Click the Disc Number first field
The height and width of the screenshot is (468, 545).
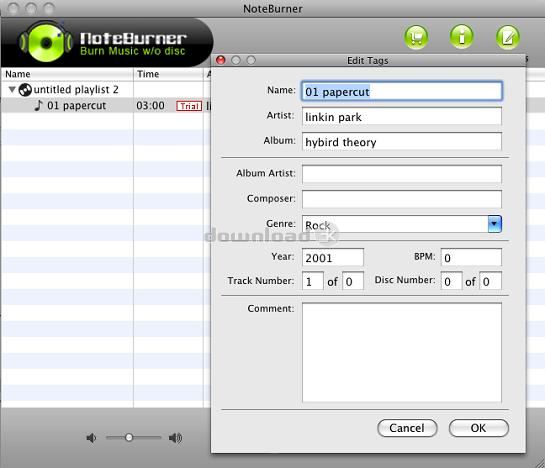[451, 281]
